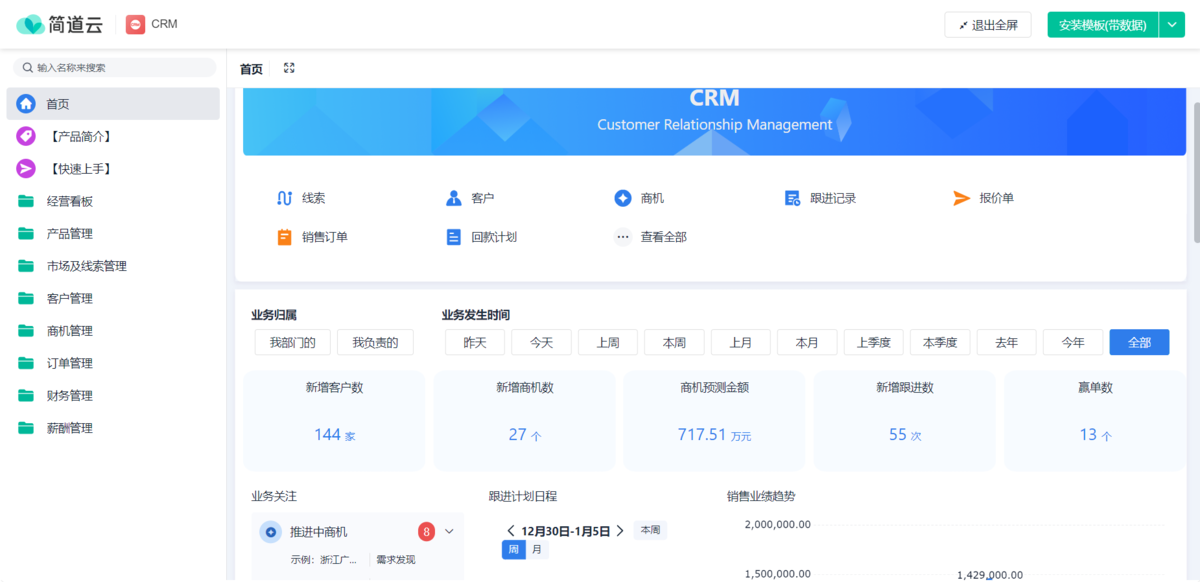Select the 本周 time filter

(674, 342)
